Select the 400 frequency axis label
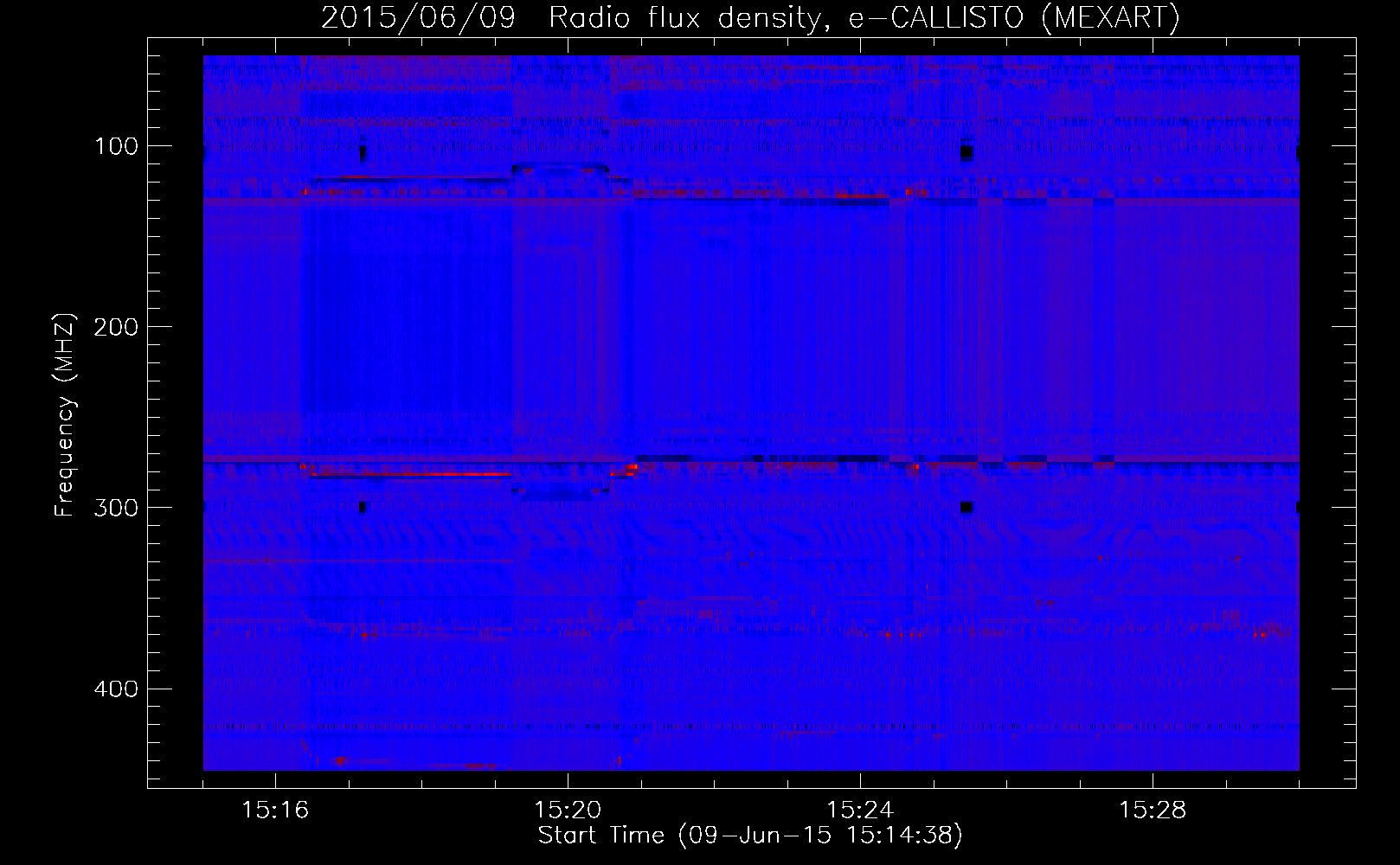The image size is (1400, 865). (x=117, y=689)
